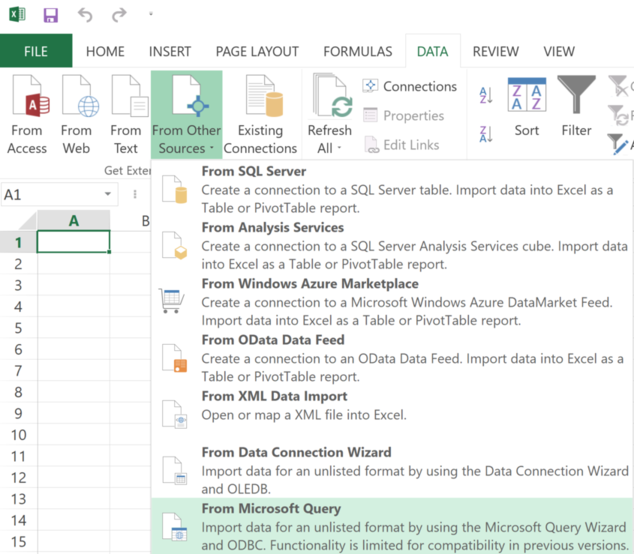Click cell A3
634x554 pixels.
[x=74, y=285]
